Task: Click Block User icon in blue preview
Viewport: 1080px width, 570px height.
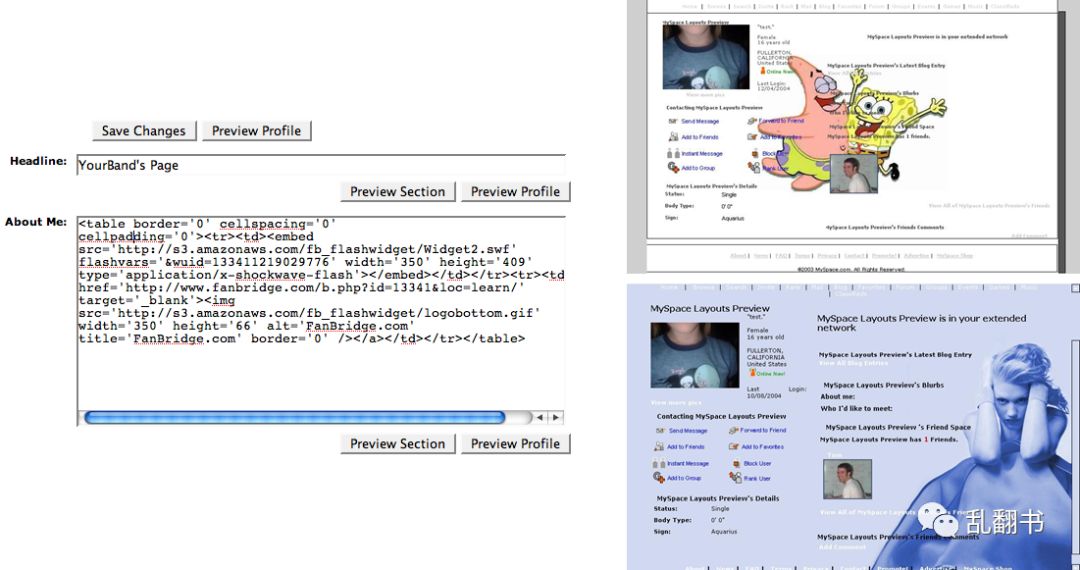Action: tap(736, 463)
